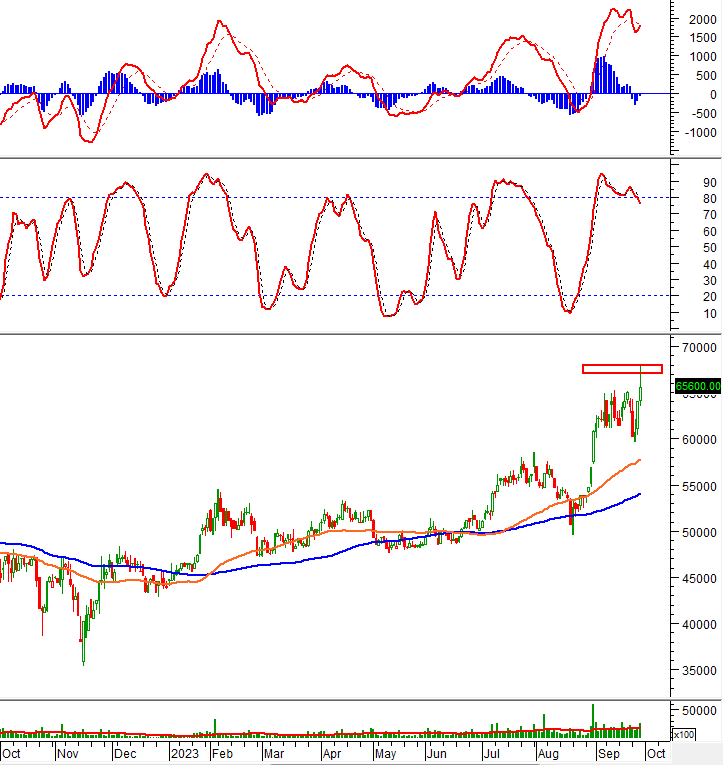Viewport: 723px width, 765px height.
Task: Select the 35000 price axis label
Action: click(699, 671)
